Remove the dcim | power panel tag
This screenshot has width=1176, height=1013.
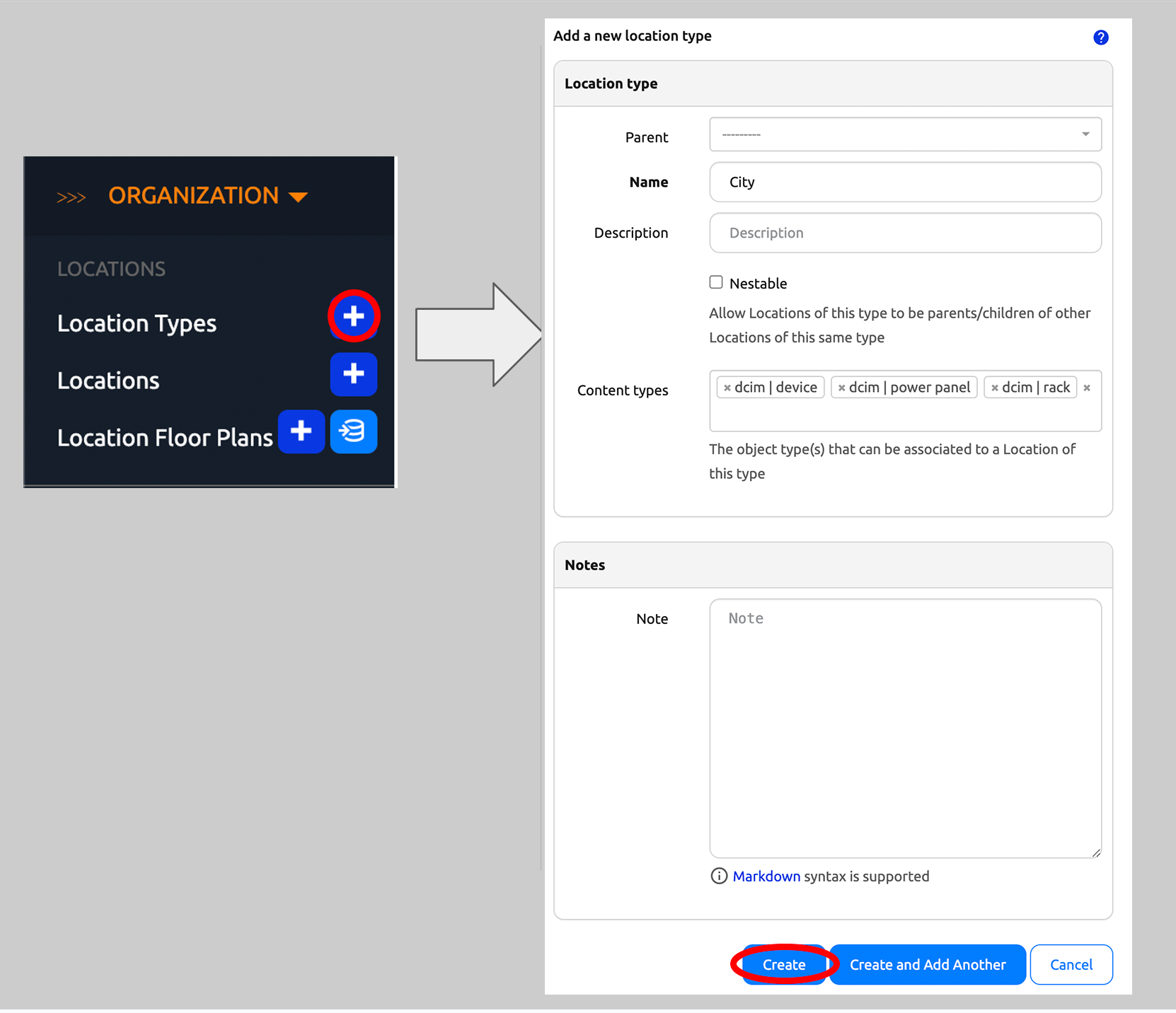(841, 387)
